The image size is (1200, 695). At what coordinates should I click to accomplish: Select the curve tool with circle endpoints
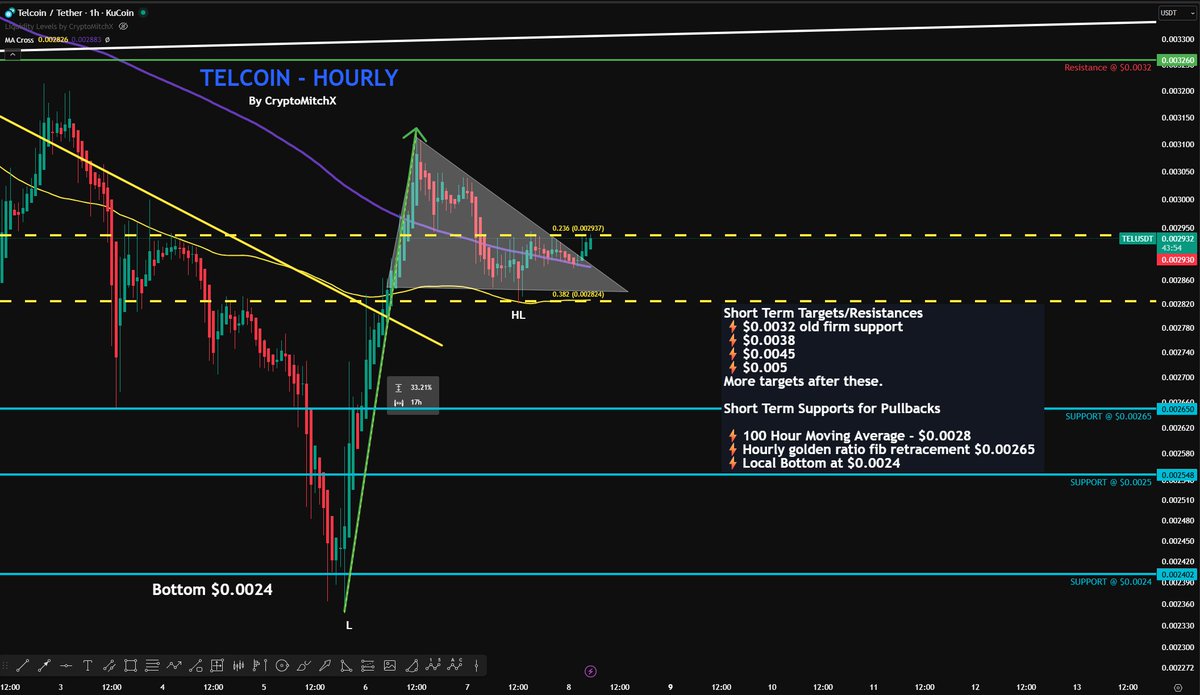click(196, 666)
